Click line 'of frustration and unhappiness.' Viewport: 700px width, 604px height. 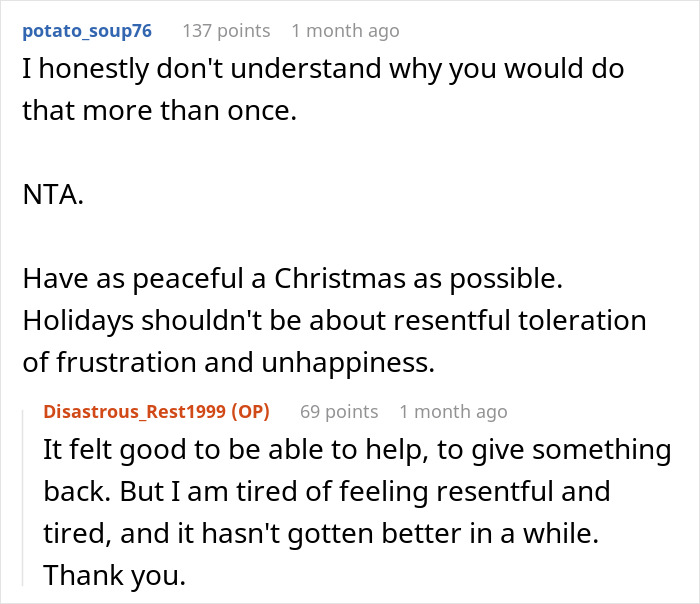coord(229,361)
